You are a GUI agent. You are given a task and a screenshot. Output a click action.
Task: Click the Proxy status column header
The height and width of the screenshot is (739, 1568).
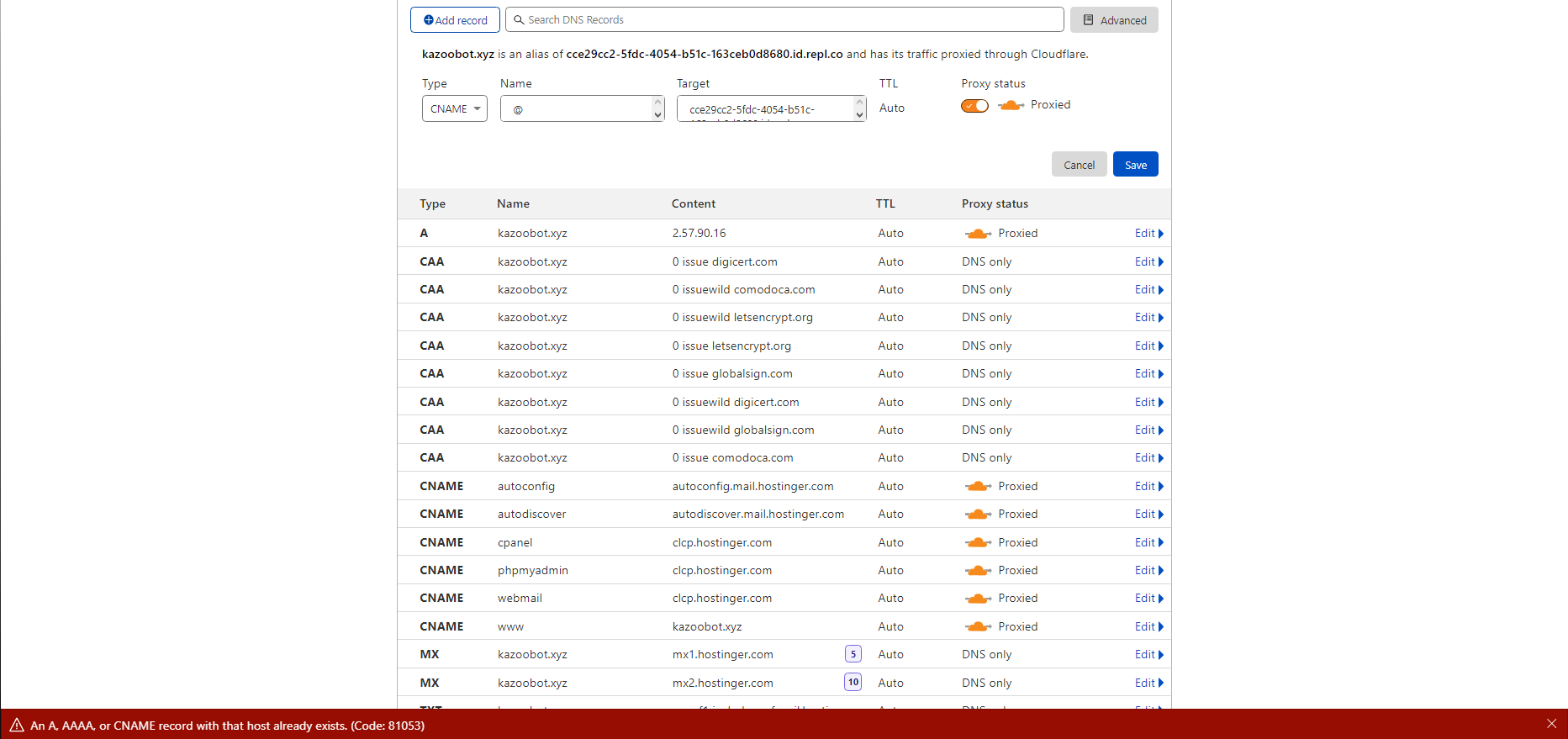(x=995, y=203)
